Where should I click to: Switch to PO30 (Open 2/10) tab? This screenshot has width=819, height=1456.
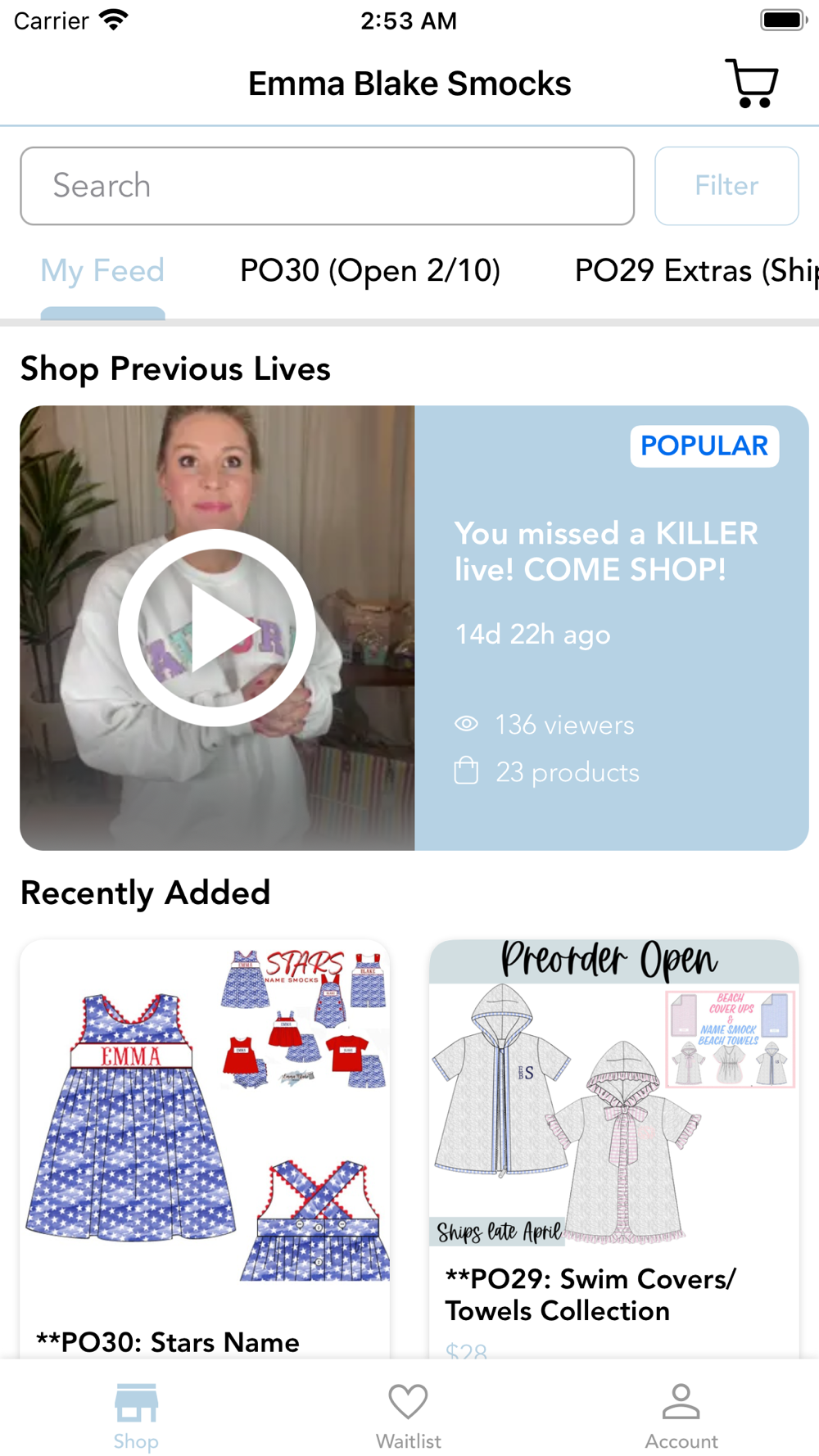pos(370,270)
